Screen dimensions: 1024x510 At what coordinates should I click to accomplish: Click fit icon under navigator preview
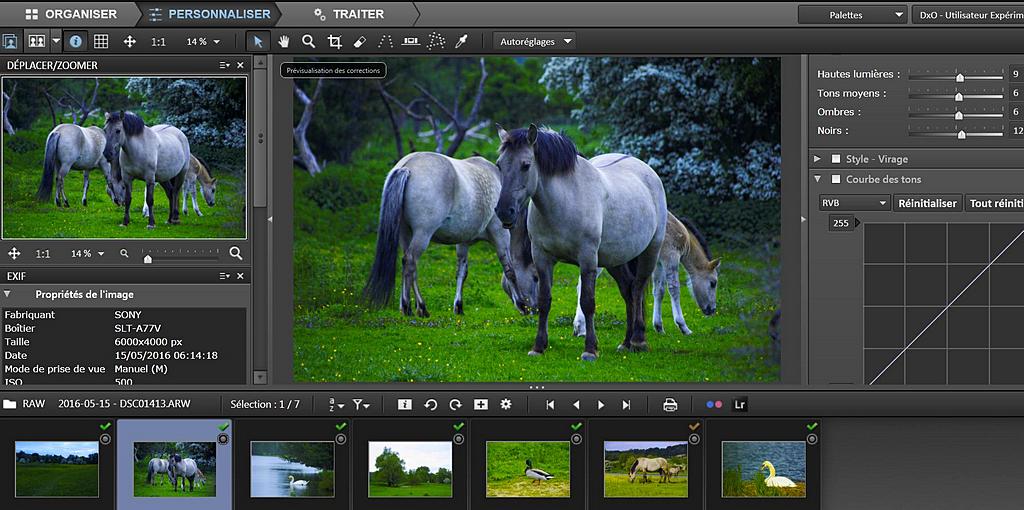[14, 253]
